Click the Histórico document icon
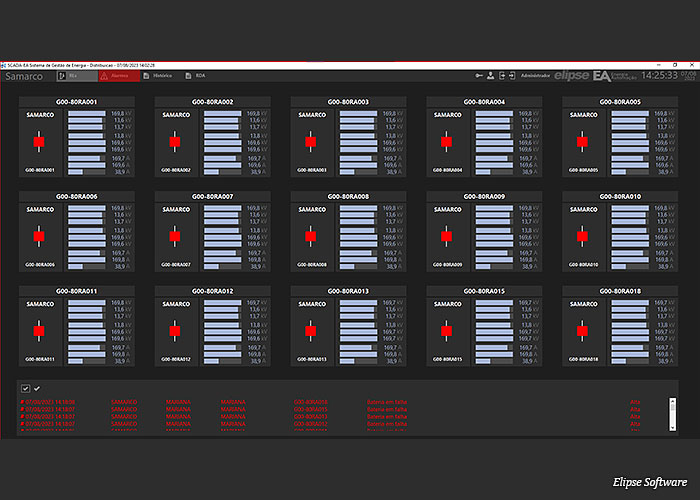The width and height of the screenshot is (700, 500). 146,76
